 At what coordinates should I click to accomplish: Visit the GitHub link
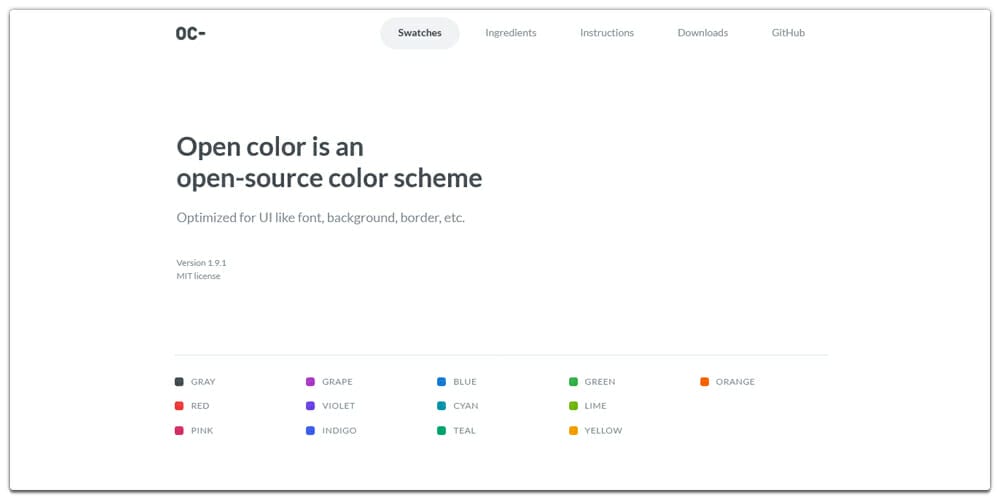click(x=788, y=33)
